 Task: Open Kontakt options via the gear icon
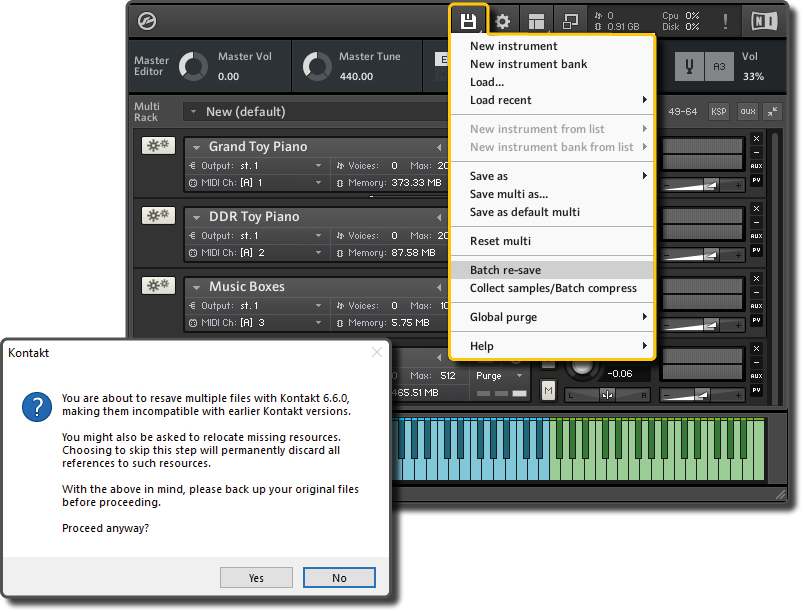[502, 22]
